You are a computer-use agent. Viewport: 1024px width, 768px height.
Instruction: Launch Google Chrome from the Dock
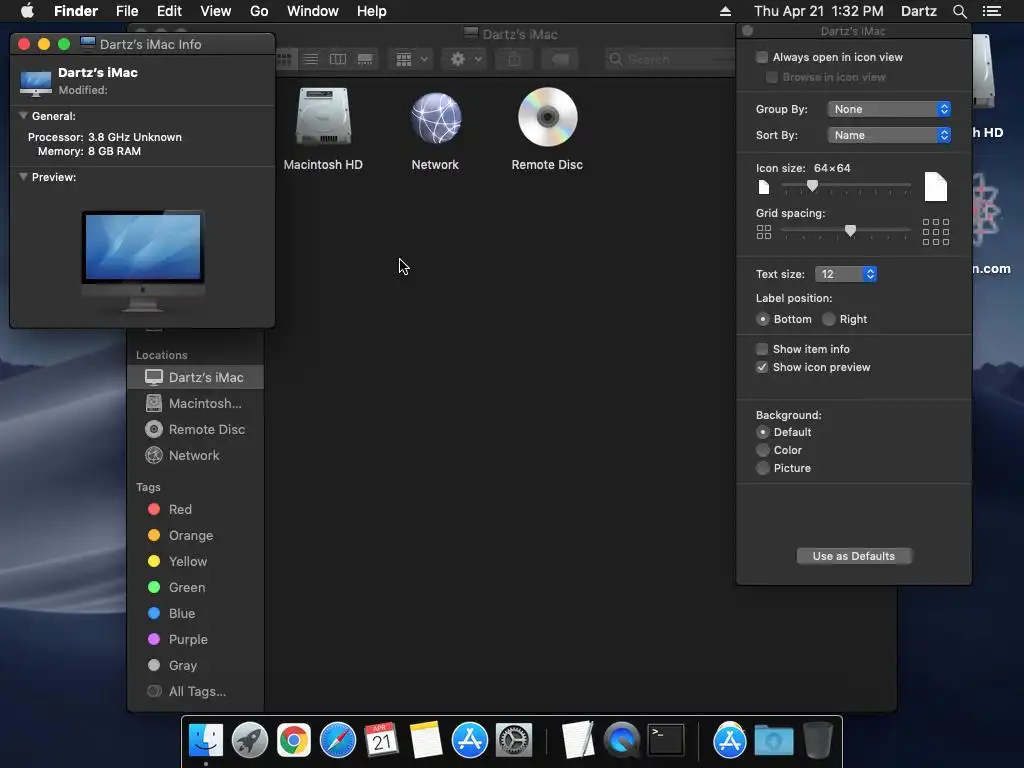pyautogui.click(x=294, y=740)
